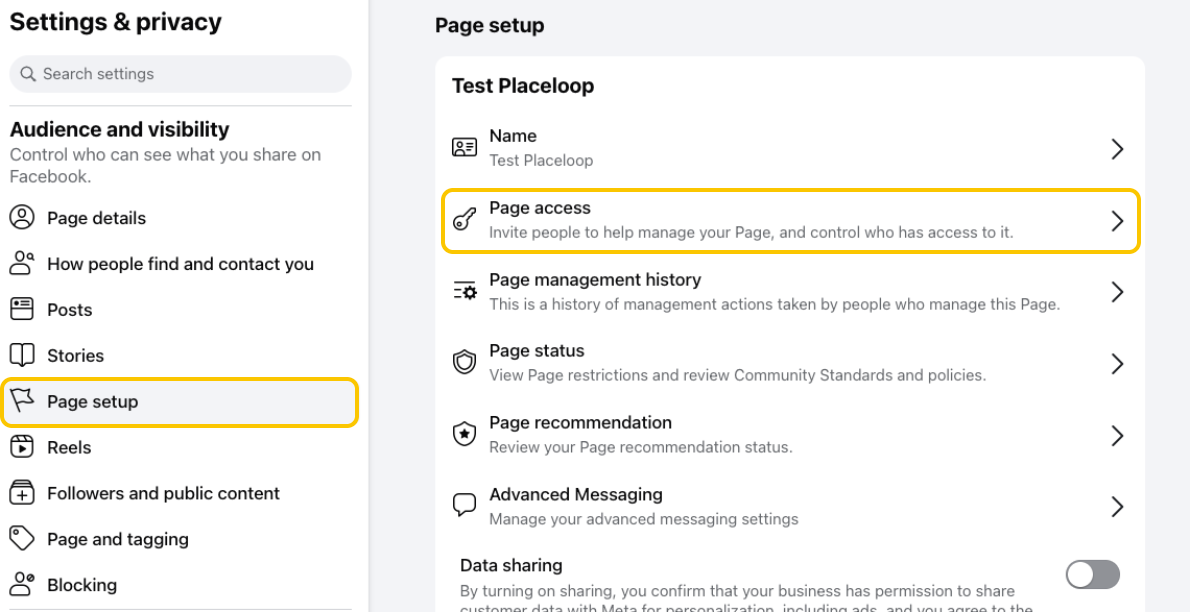Image resolution: width=1190 pixels, height=612 pixels.
Task: Select Page details in sidebar
Action: pyautogui.click(x=179, y=218)
